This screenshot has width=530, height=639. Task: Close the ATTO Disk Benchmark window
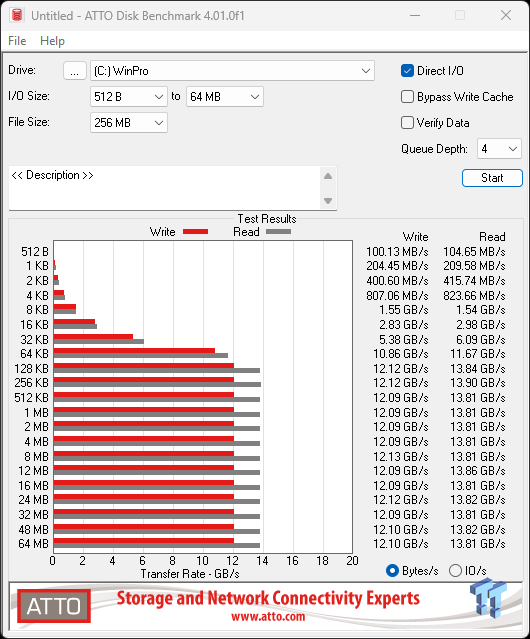point(506,15)
